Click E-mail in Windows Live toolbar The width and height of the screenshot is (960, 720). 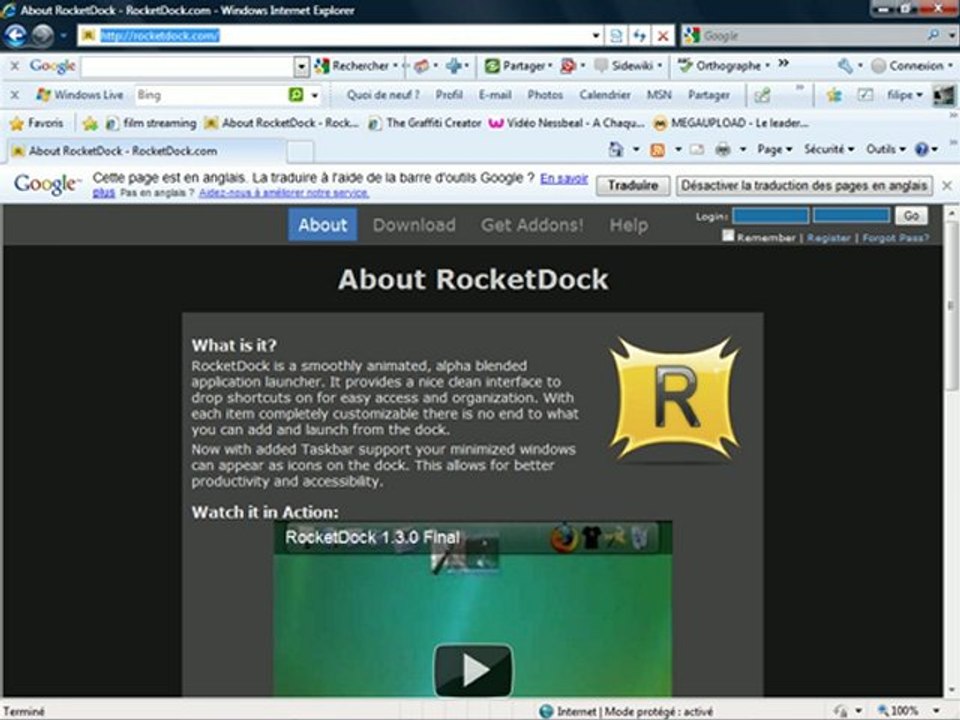coord(495,95)
